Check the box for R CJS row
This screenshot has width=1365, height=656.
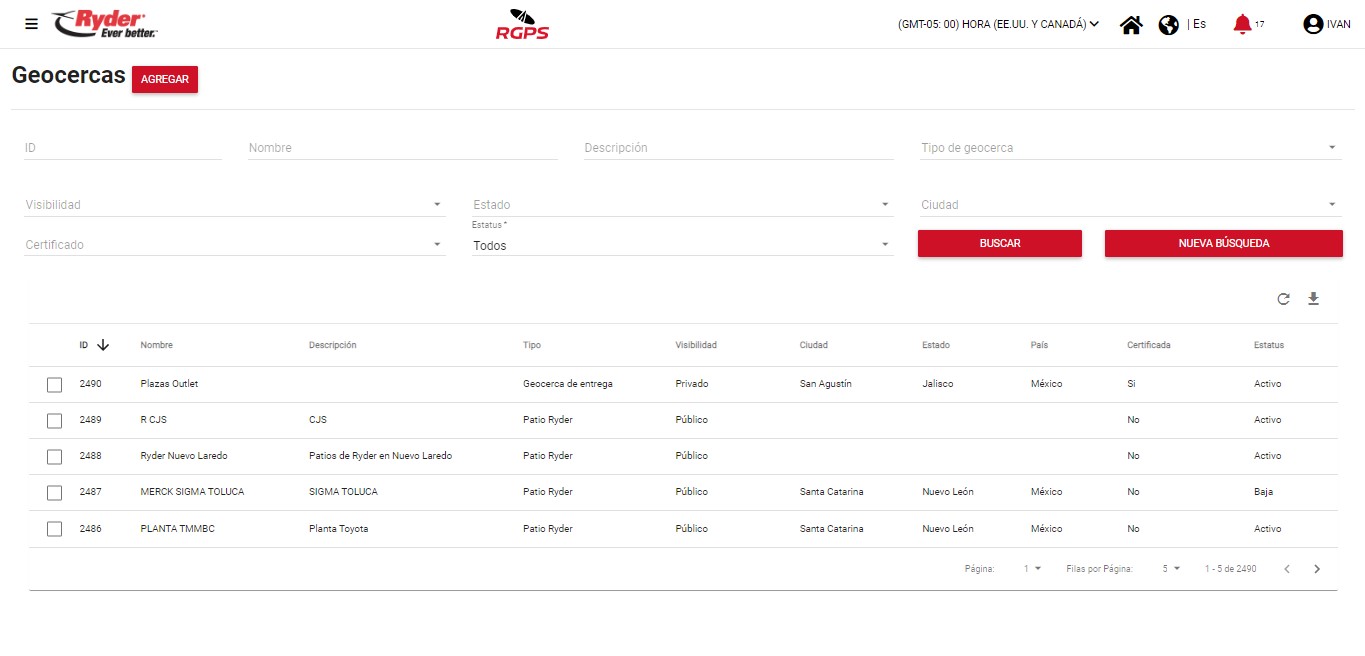55,421
